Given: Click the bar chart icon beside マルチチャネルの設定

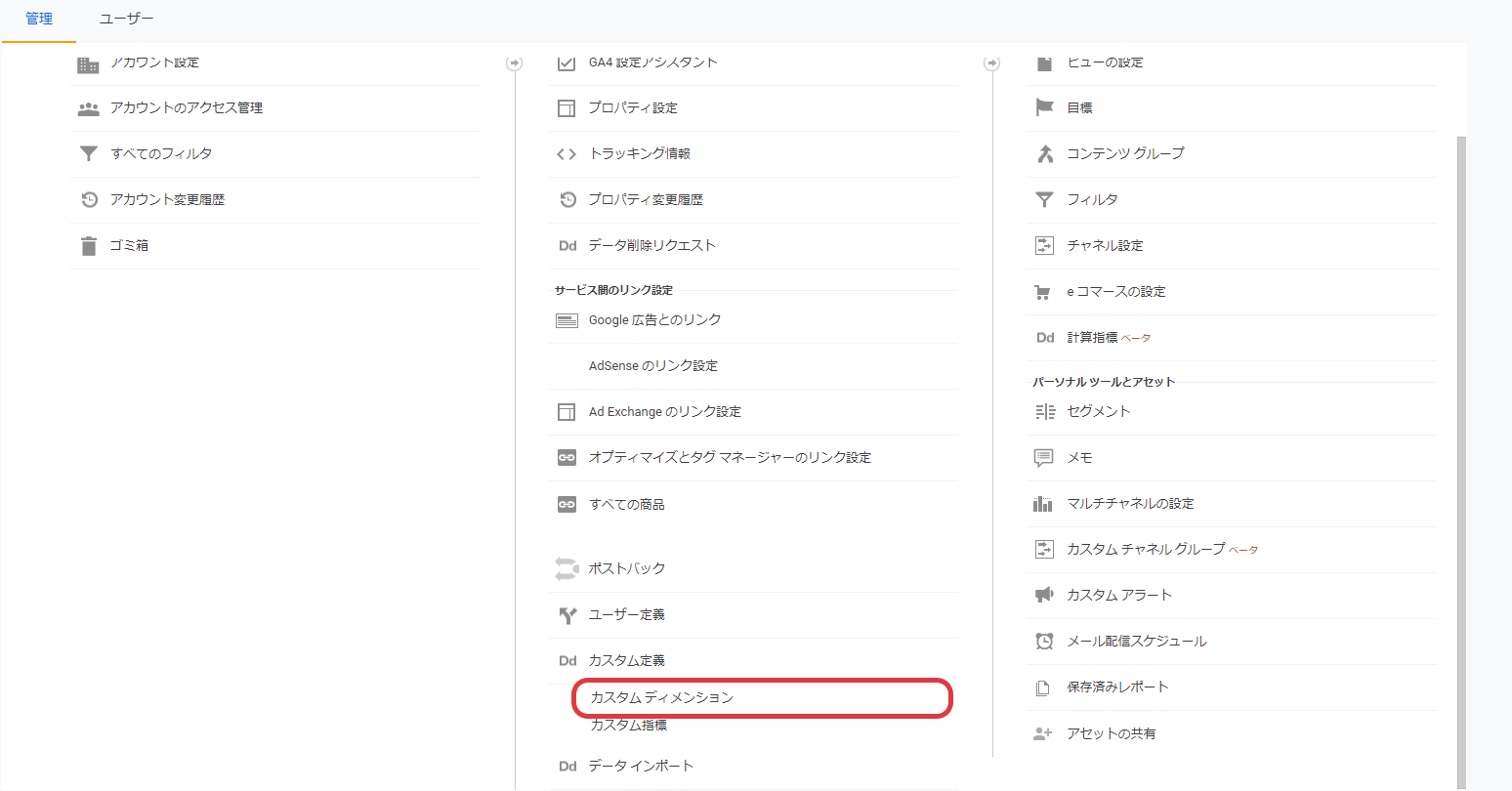Looking at the screenshot, I should pos(1043,504).
